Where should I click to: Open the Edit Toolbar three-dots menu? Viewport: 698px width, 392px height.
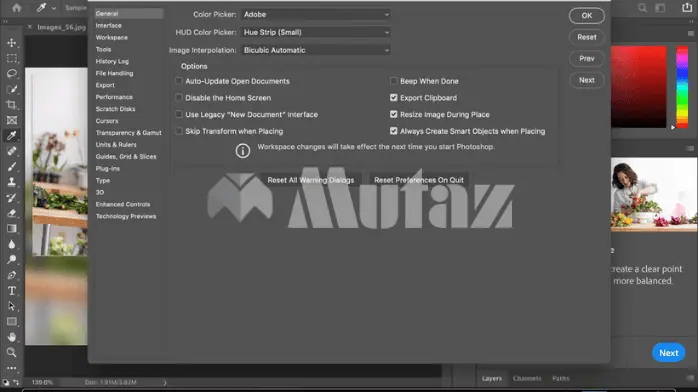tap(12, 368)
